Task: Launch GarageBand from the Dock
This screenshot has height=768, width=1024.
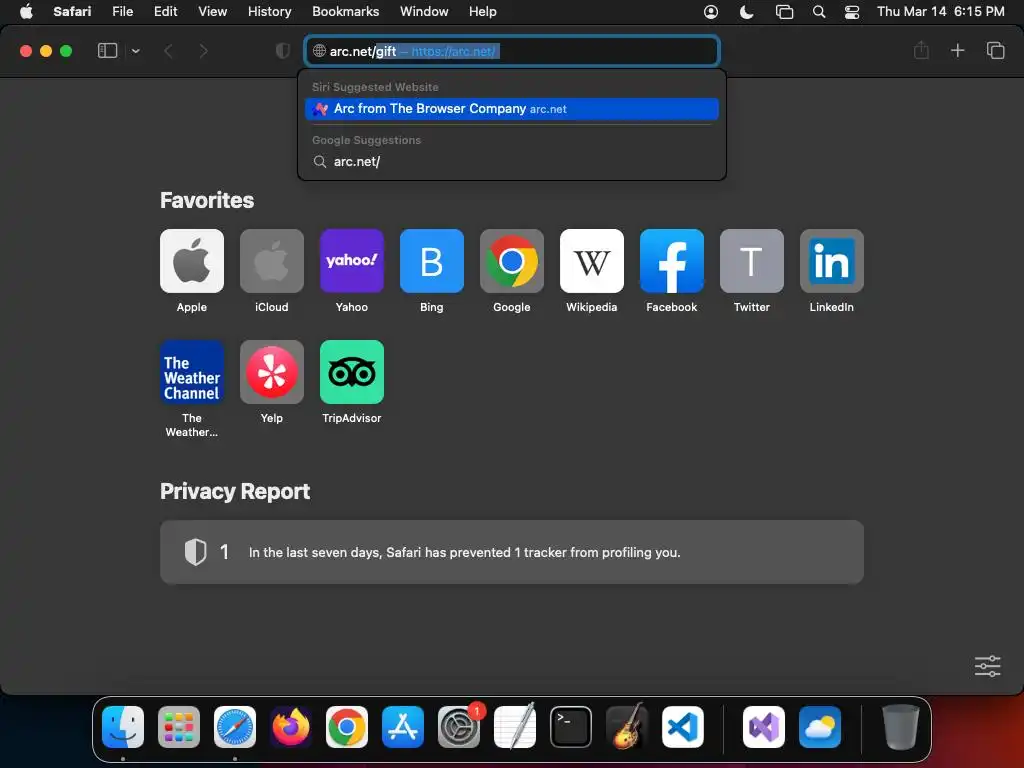Action: coord(627,727)
